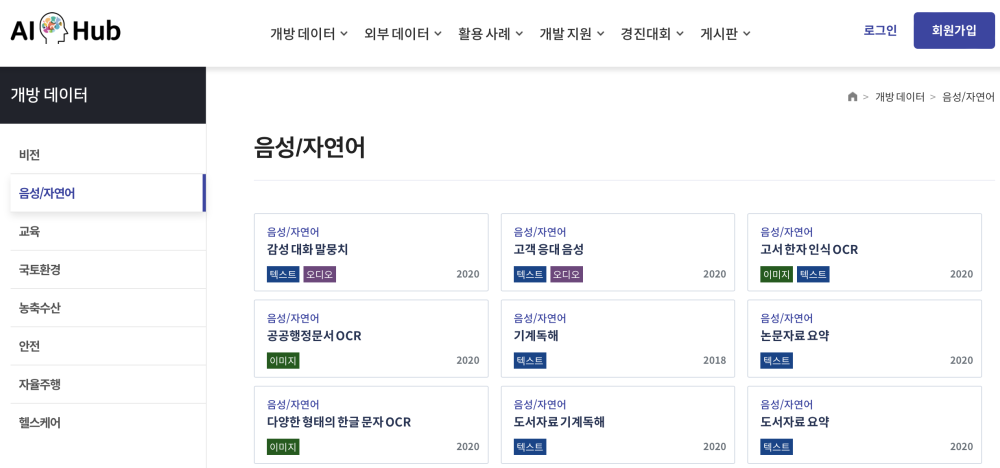
Task: Open the 게시판 navigation menu
Action: click(725, 33)
